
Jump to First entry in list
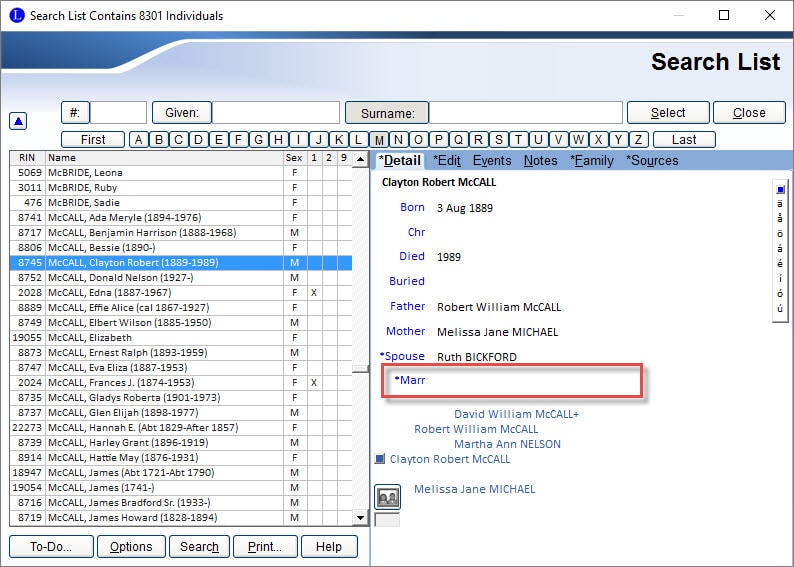tap(93, 140)
